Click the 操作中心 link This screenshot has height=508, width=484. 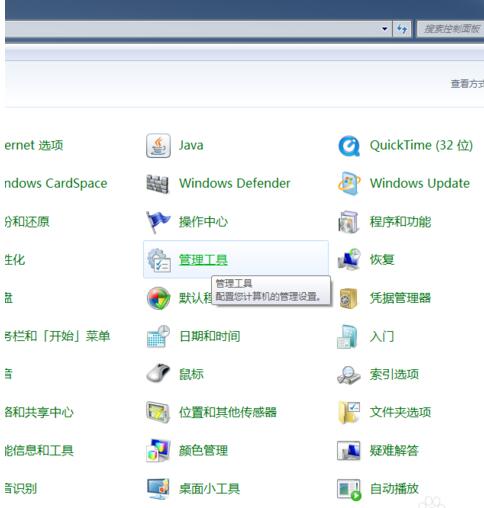(203, 222)
